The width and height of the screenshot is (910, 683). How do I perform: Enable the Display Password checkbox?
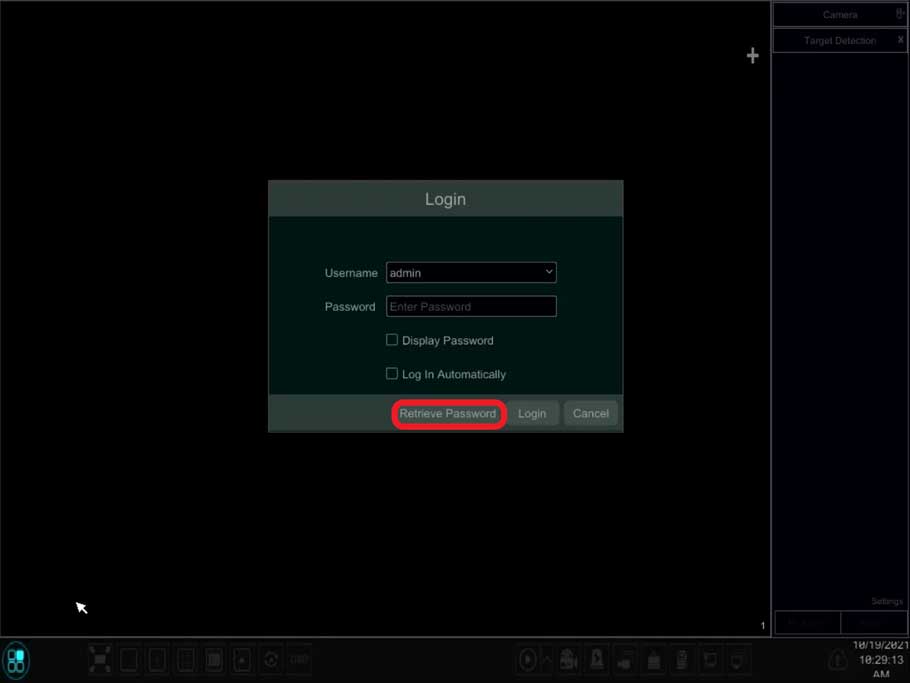(392, 340)
